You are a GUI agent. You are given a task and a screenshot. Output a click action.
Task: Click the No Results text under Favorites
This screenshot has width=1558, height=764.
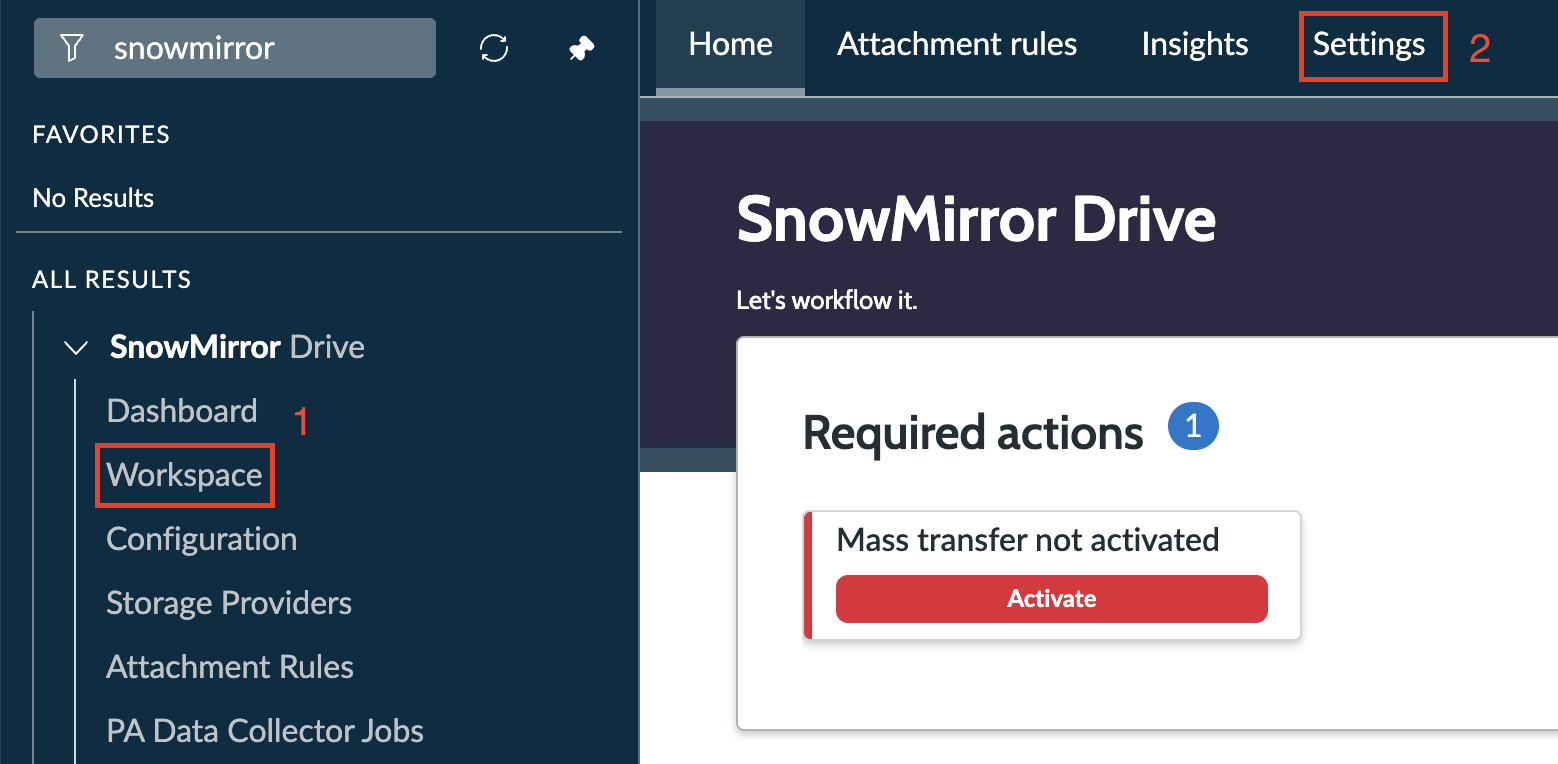(93, 198)
